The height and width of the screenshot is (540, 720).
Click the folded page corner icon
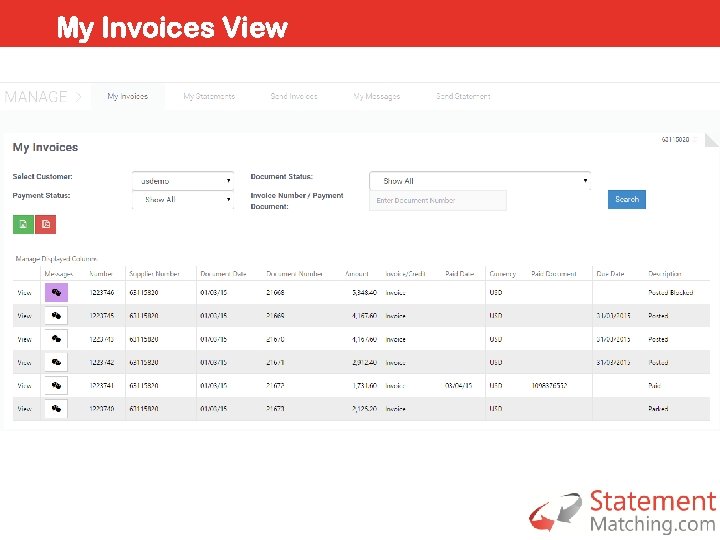711,140
